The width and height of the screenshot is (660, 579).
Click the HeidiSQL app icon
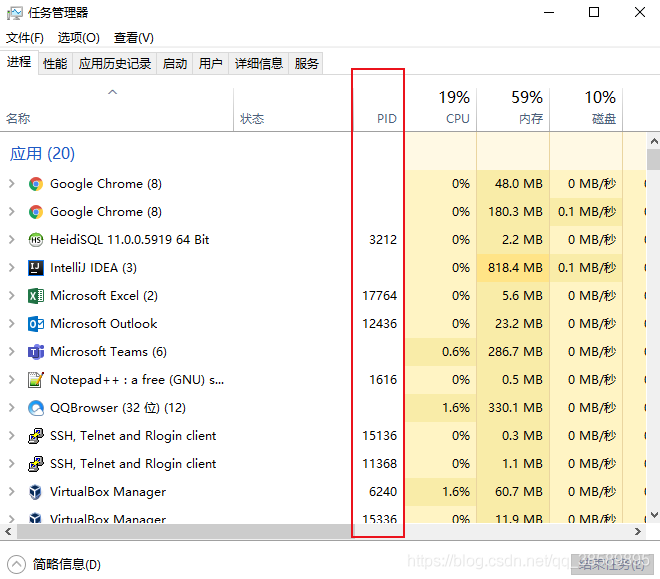36,240
